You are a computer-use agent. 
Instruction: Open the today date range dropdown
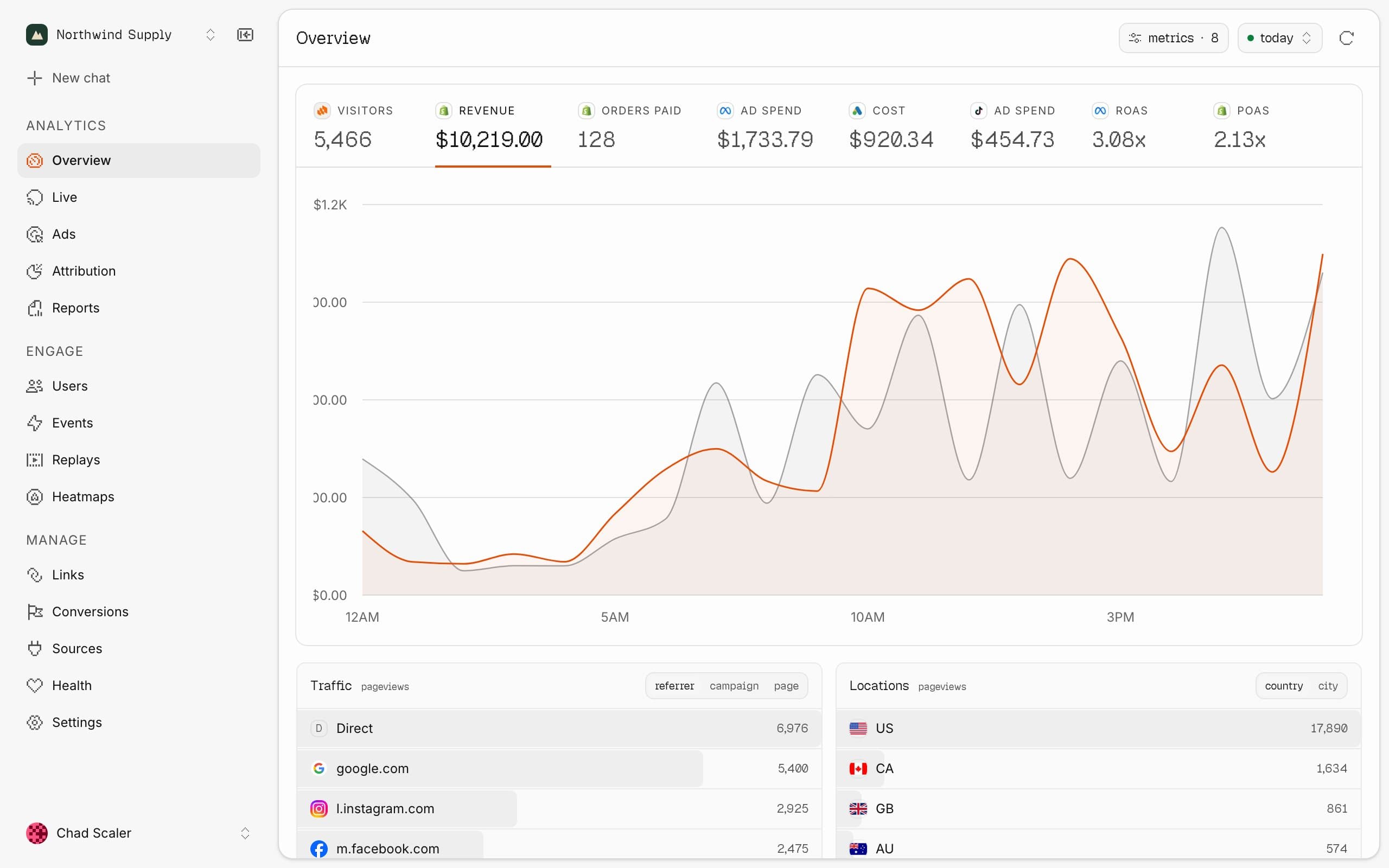(x=1280, y=38)
